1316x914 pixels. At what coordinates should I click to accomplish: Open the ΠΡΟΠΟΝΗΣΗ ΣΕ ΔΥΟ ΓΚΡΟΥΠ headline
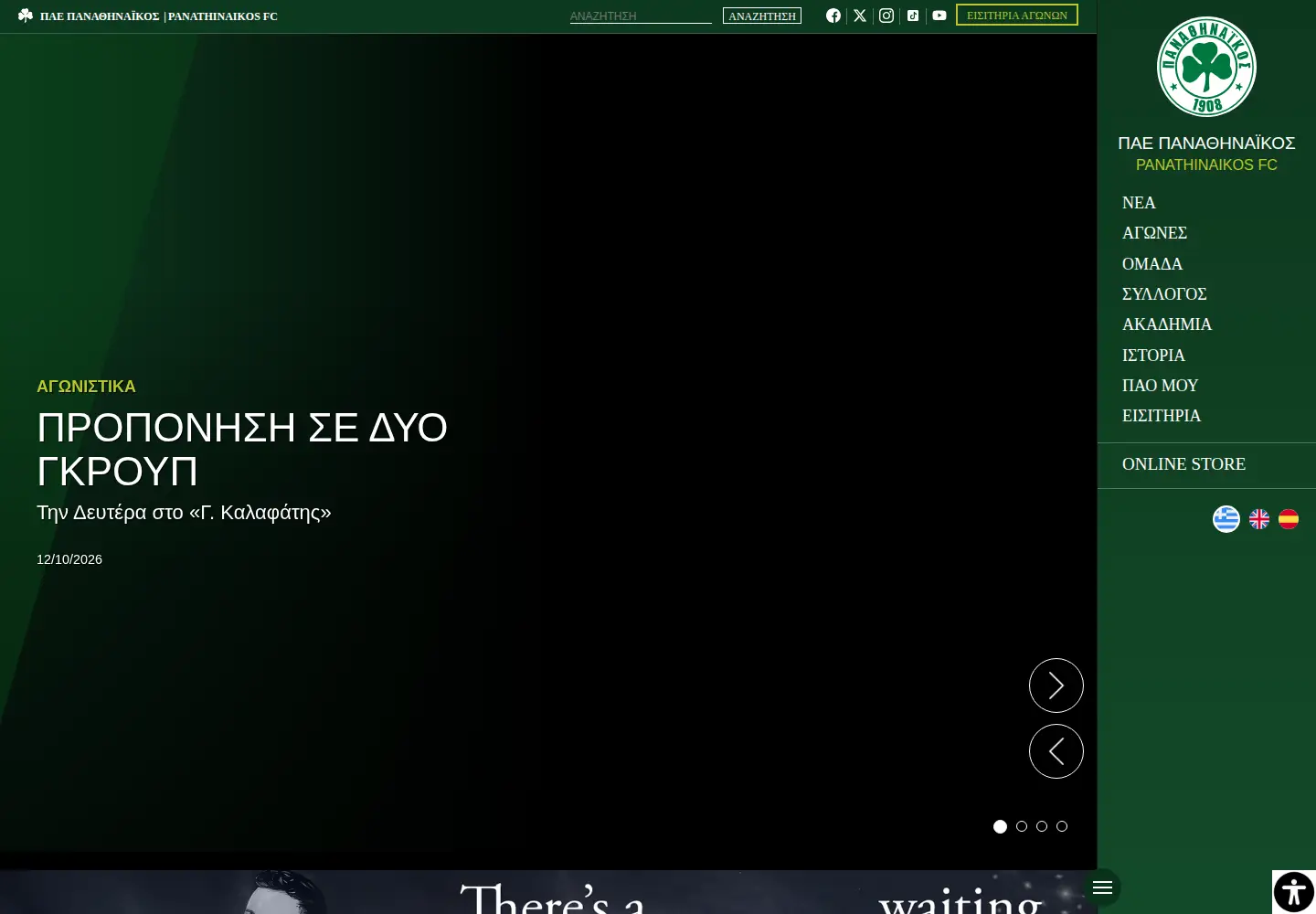click(242, 449)
